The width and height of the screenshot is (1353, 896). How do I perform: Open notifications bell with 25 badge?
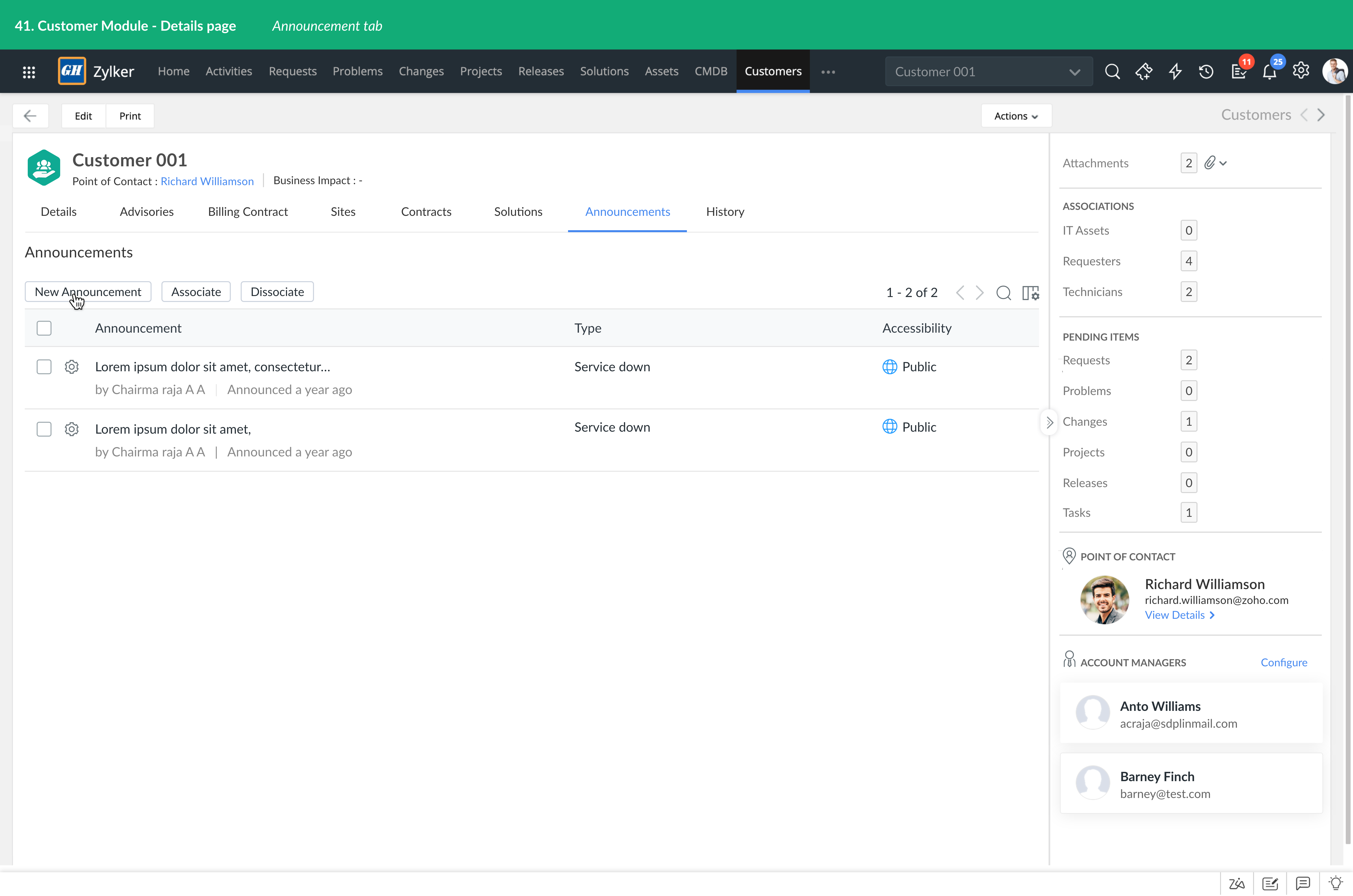(x=1270, y=72)
